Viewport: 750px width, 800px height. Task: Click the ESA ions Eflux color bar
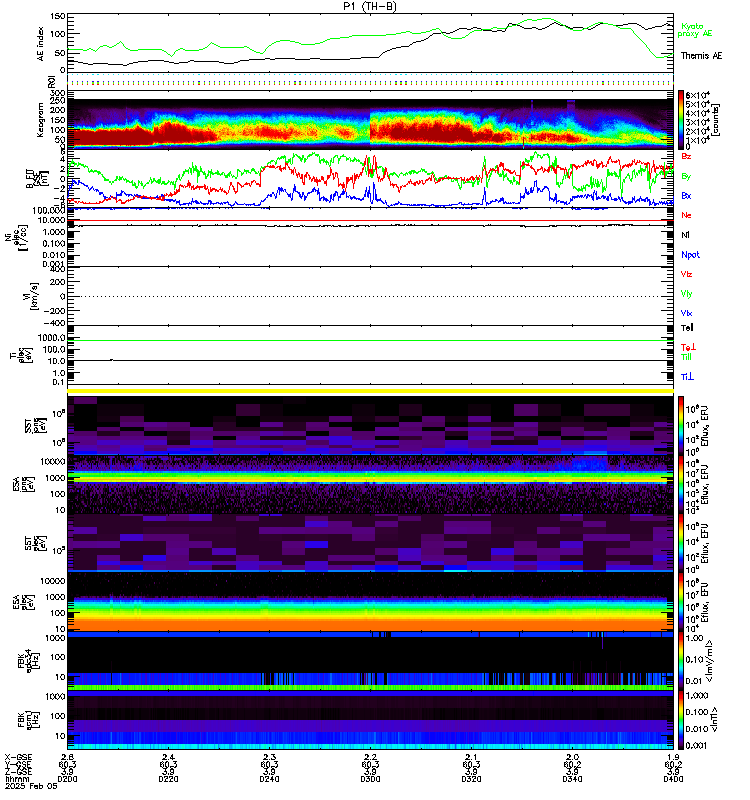point(681,485)
